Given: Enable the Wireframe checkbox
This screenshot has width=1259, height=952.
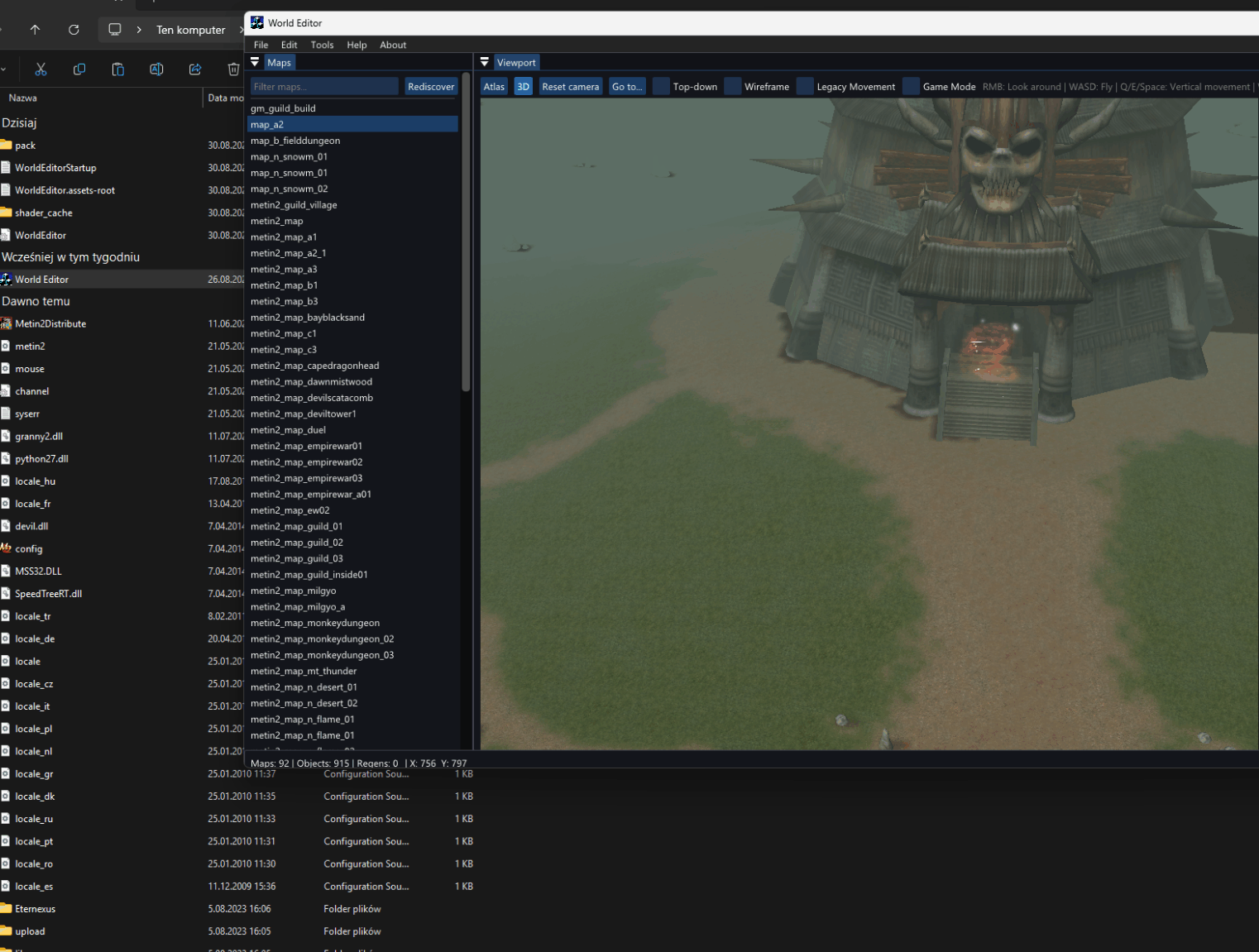Looking at the screenshot, I should pyautogui.click(x=732, y=86).
